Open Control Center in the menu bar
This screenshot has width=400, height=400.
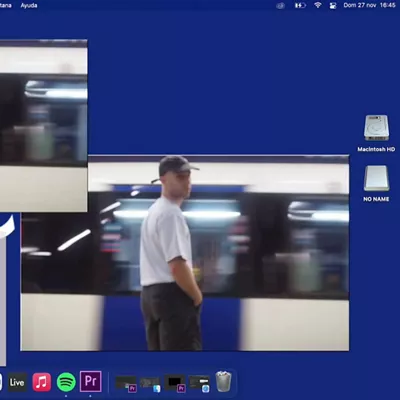[333, 6]
